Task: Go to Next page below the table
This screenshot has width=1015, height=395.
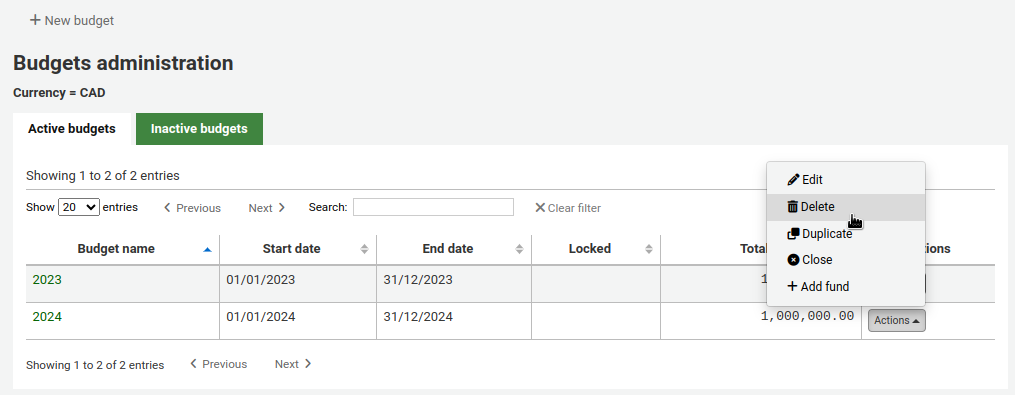Action: (x=293, y=364)
